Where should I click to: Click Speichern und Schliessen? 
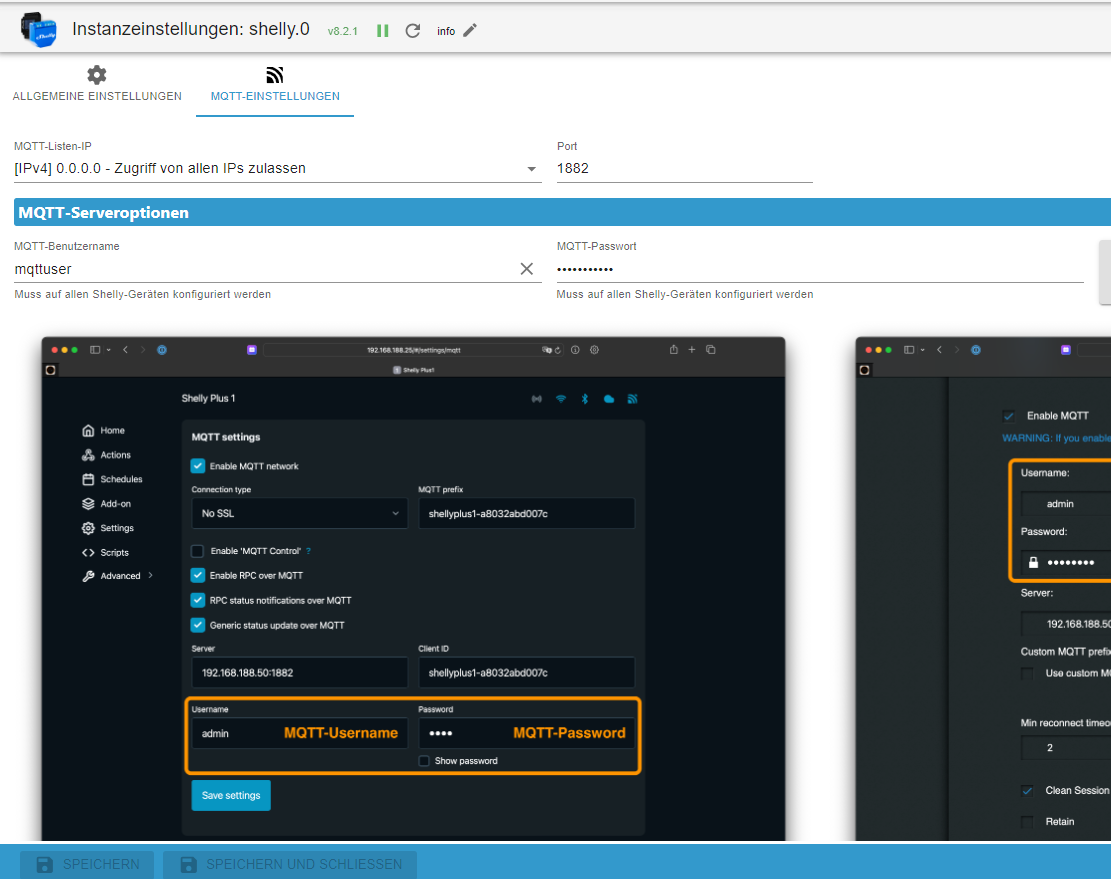(x=291, y=864)
